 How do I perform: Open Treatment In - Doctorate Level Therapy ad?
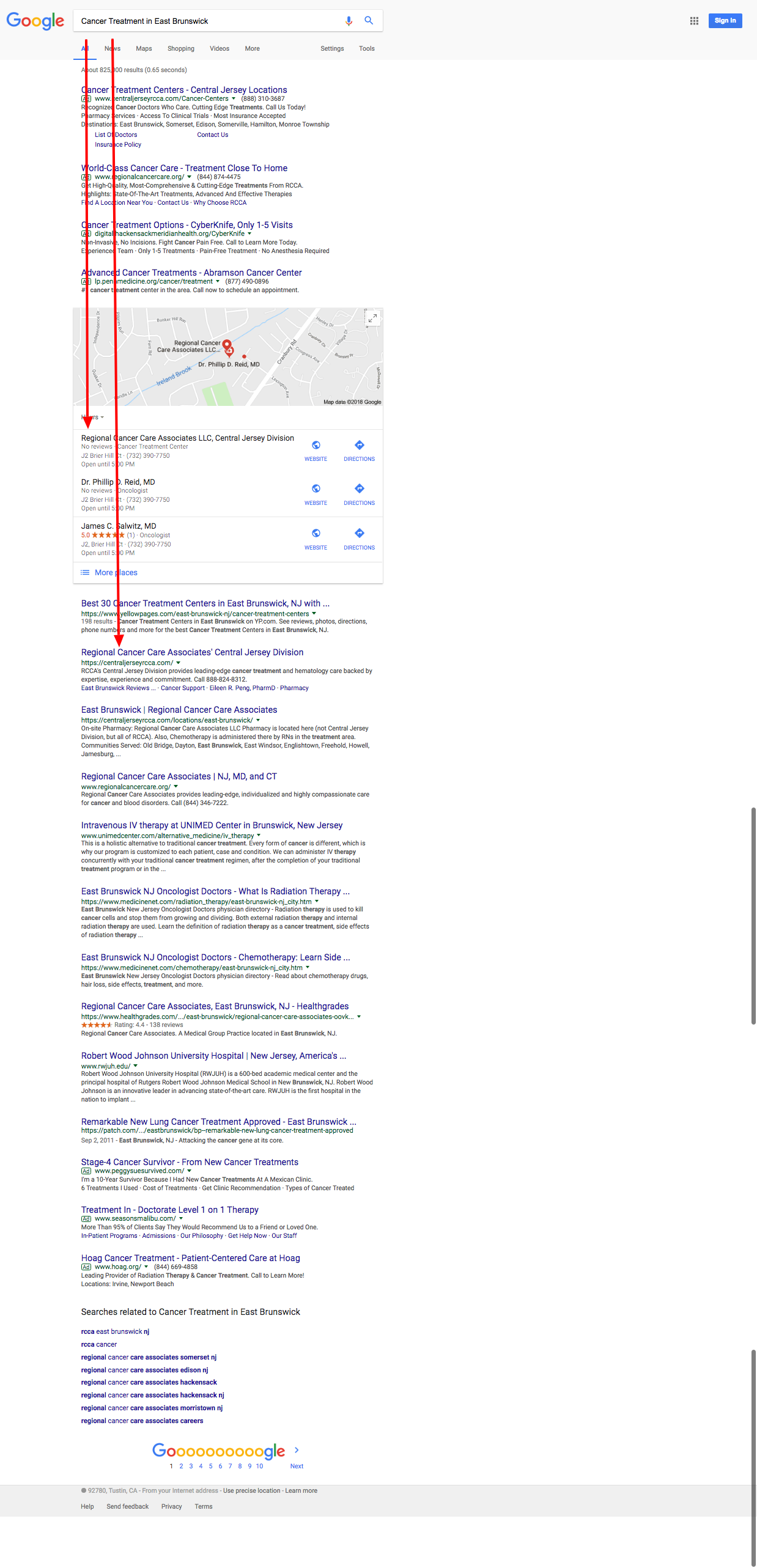pos(170,1210)
